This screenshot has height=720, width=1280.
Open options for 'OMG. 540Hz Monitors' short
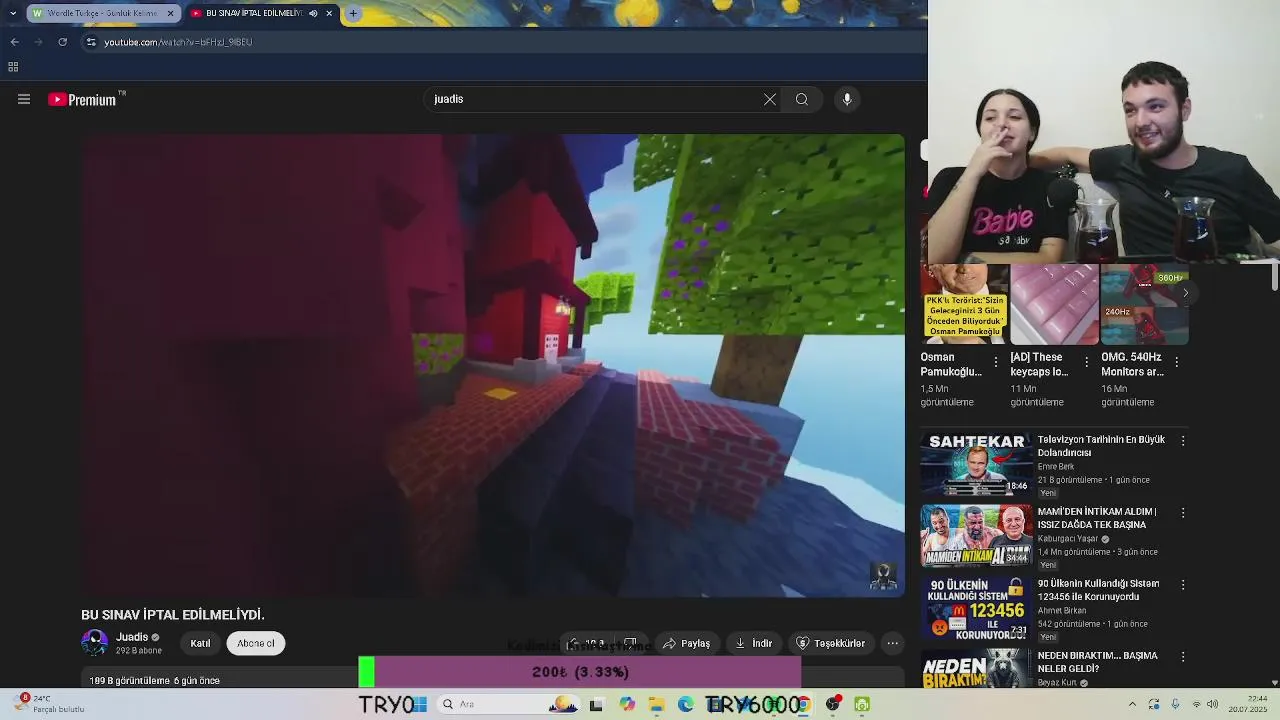1177,362
